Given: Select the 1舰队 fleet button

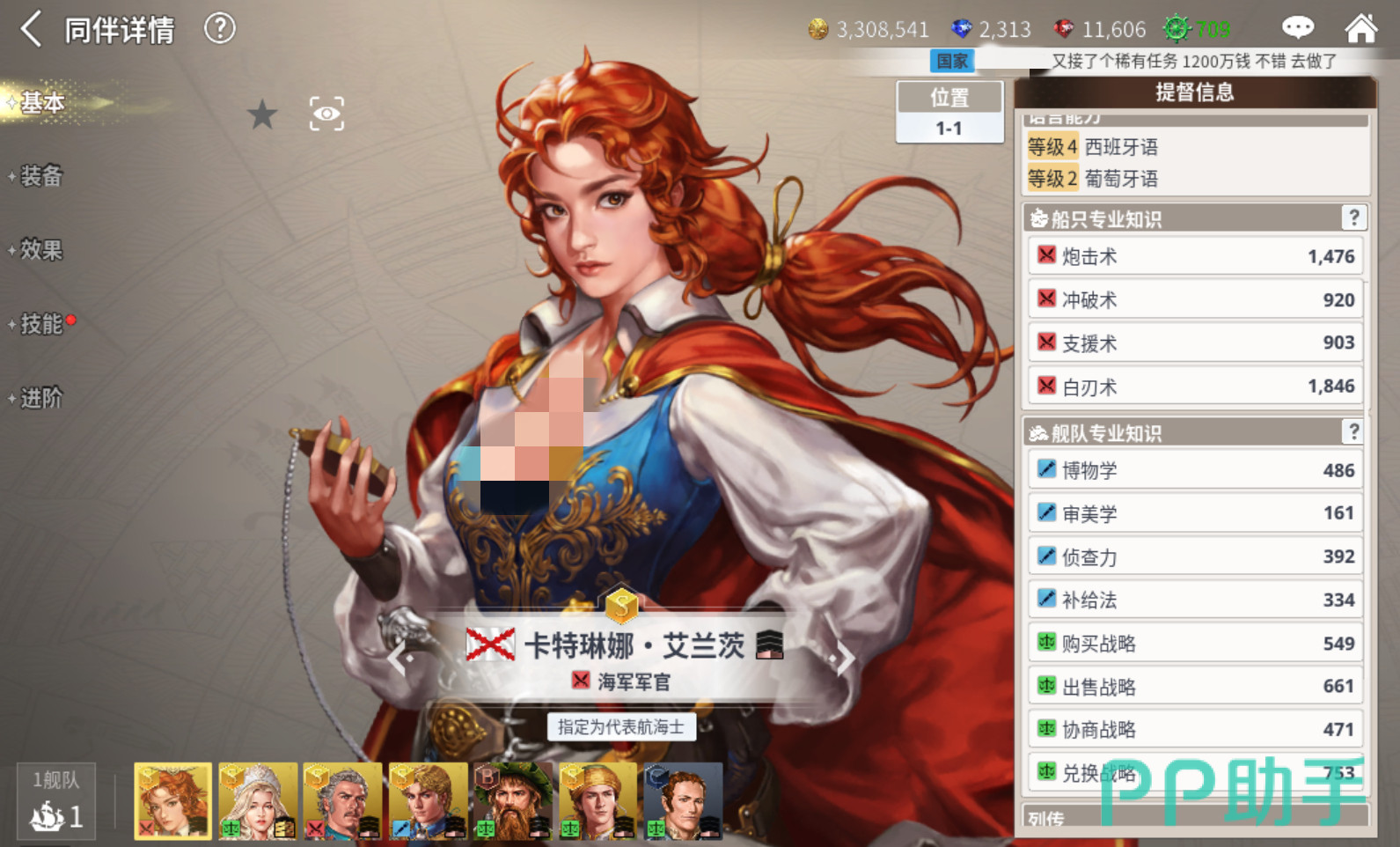Looking at the screenshot, I should (56, 800).
